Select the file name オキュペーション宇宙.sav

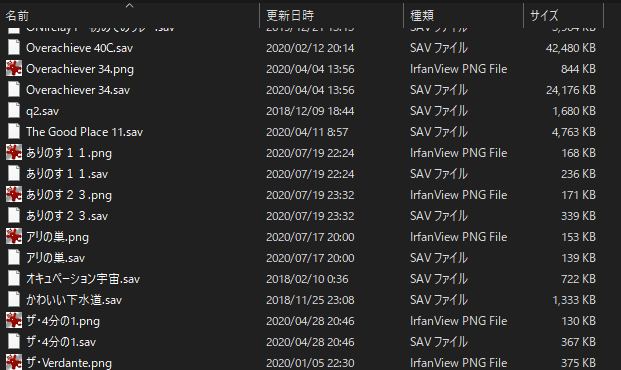point(83,279)
